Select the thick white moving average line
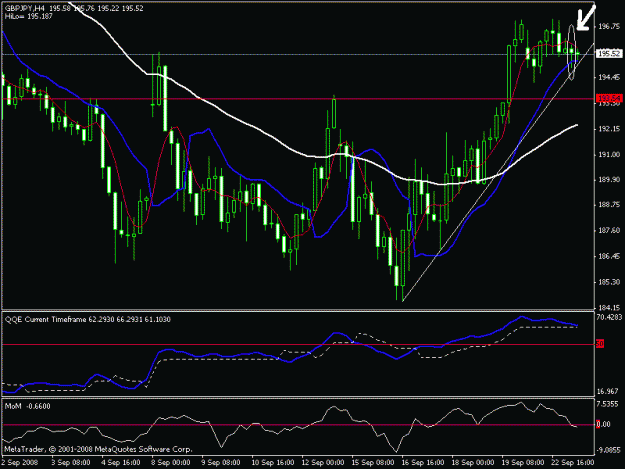This screenshot has height=469, width=625. [274, 139]
